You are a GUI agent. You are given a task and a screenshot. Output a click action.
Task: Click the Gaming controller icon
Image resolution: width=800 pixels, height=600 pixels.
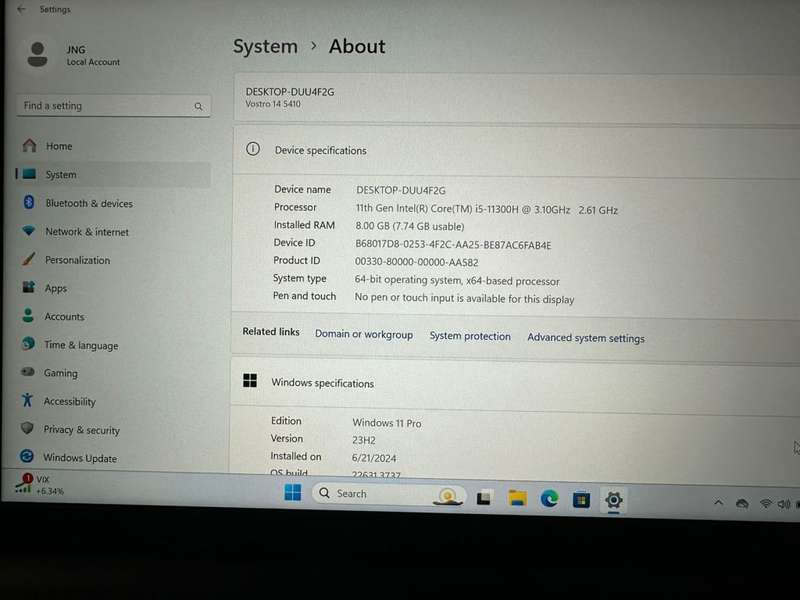pyautogui.click(x=28, y=371)
